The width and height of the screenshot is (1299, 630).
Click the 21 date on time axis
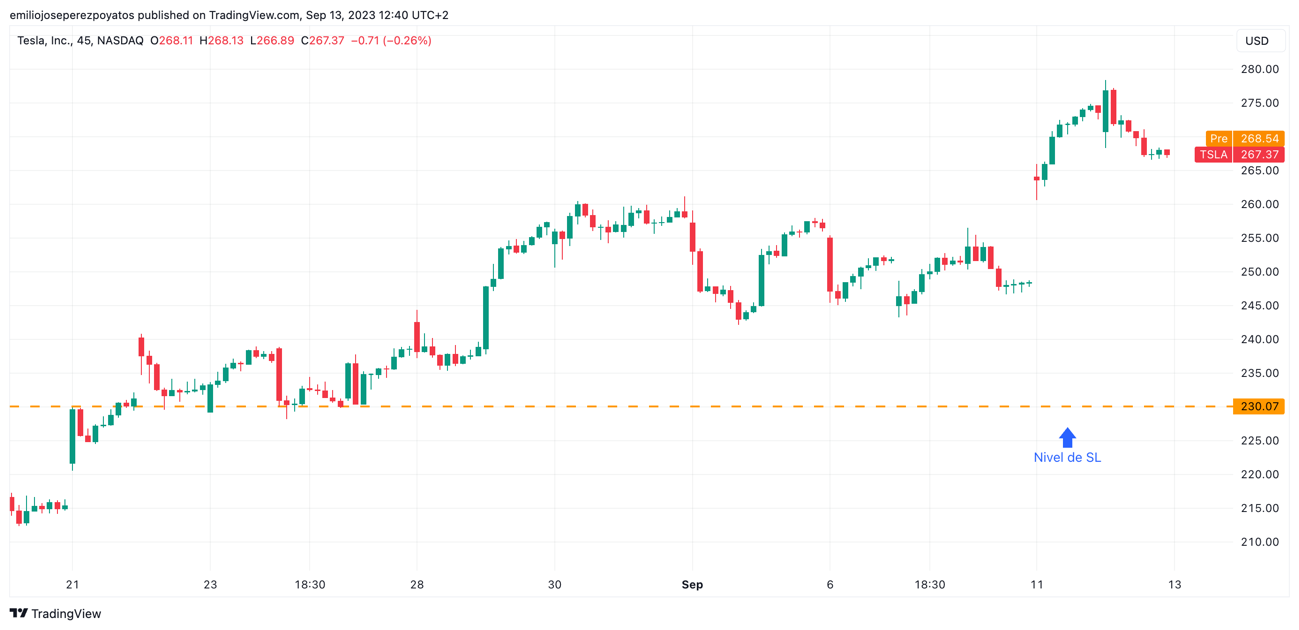[72, 585]
